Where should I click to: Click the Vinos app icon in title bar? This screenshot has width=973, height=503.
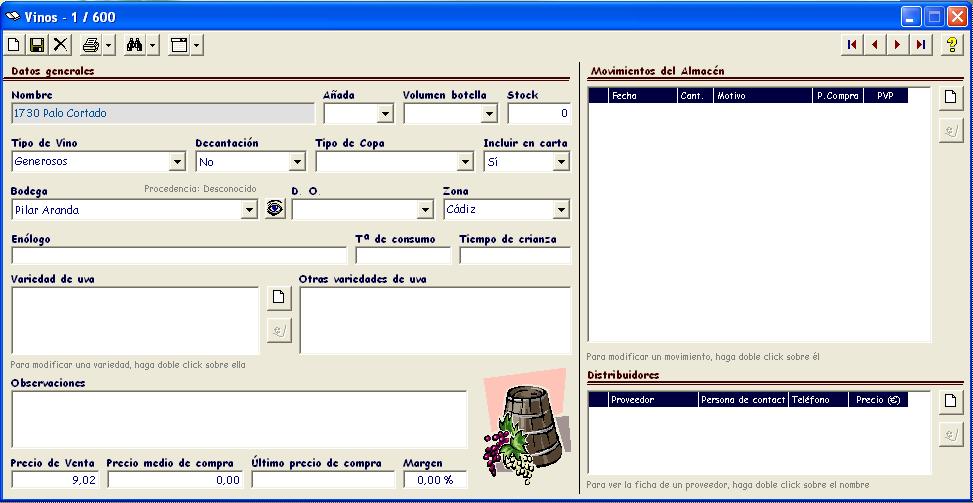point(12,17)
